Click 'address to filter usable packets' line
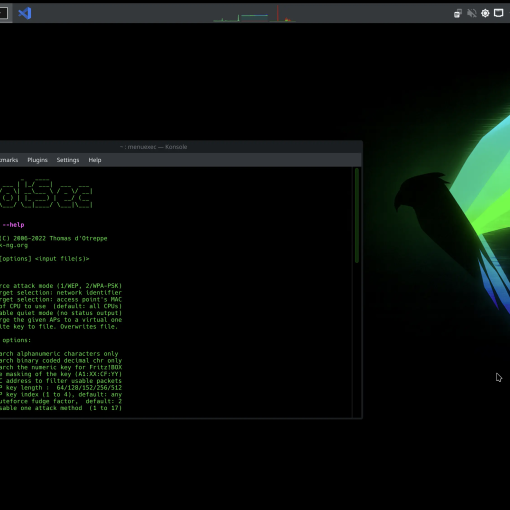 [64, 381]
